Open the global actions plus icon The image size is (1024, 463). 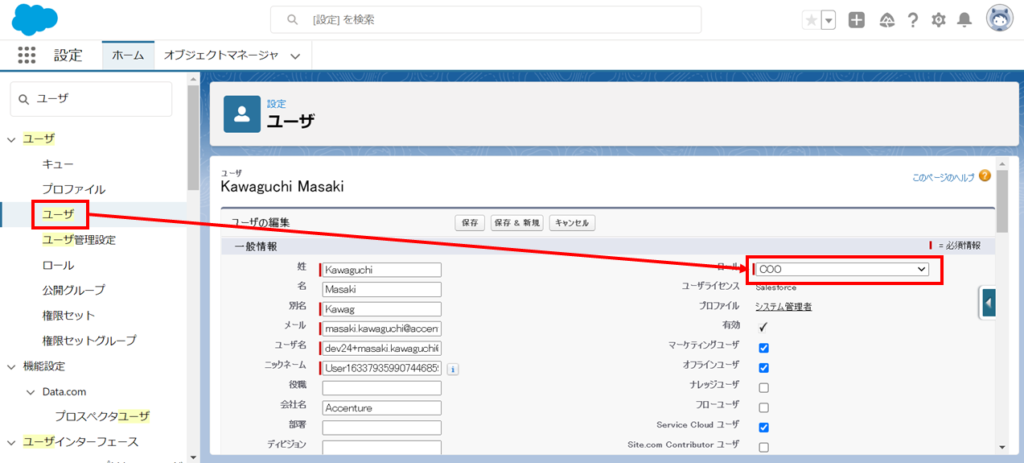(857, 21)
